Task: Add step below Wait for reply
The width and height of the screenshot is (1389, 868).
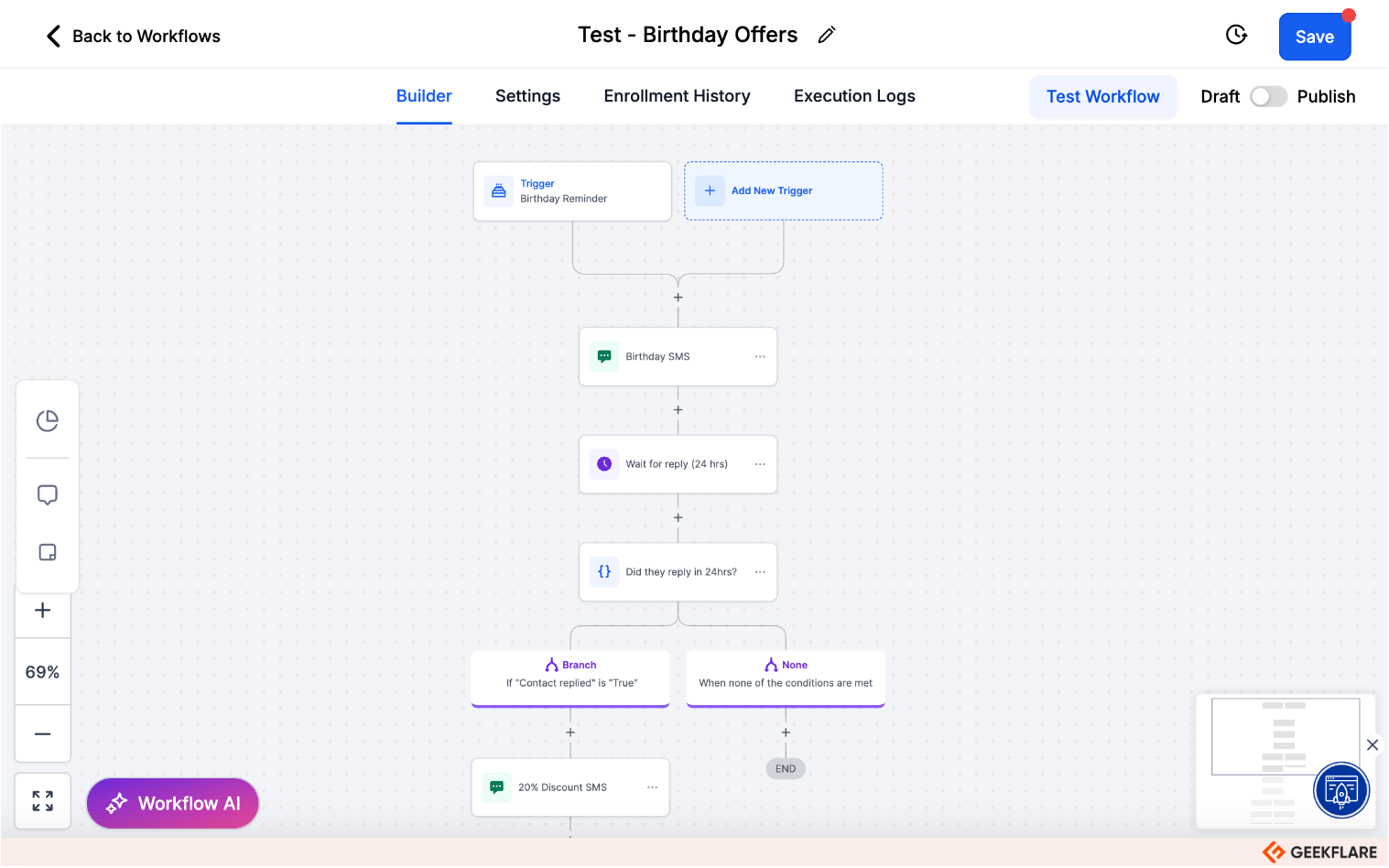Action: click(678, 517)
